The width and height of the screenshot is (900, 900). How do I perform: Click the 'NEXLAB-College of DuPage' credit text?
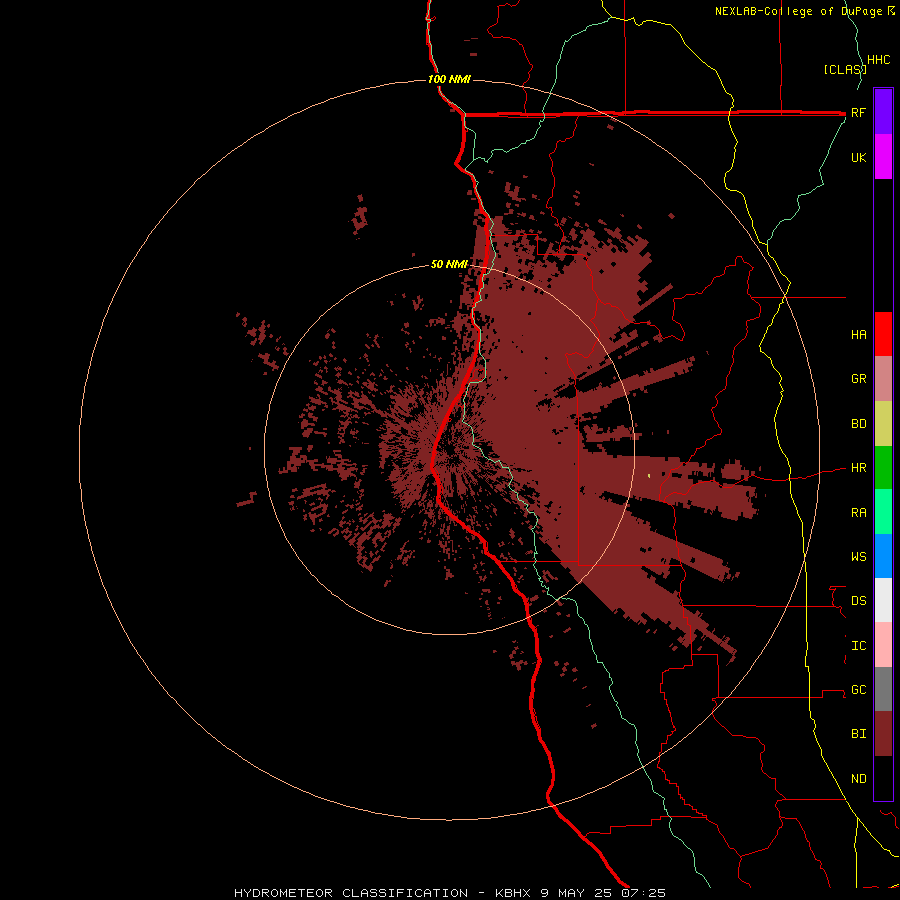(801, 11)
